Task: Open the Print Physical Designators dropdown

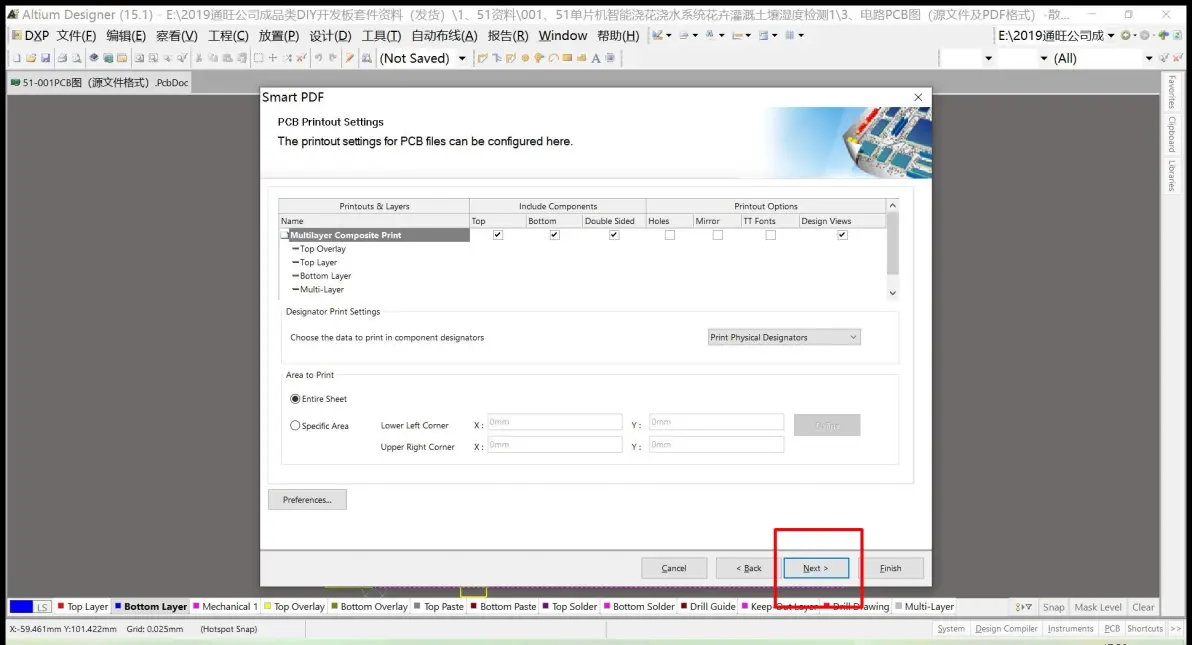Action: pyautogui.click(x=783, y=337)
